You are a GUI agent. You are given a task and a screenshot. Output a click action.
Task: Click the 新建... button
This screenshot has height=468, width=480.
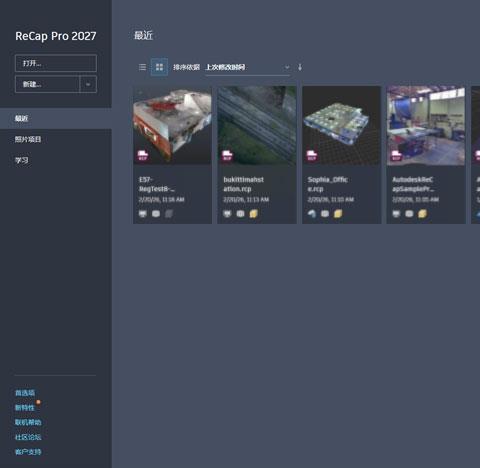coord(47,84)
